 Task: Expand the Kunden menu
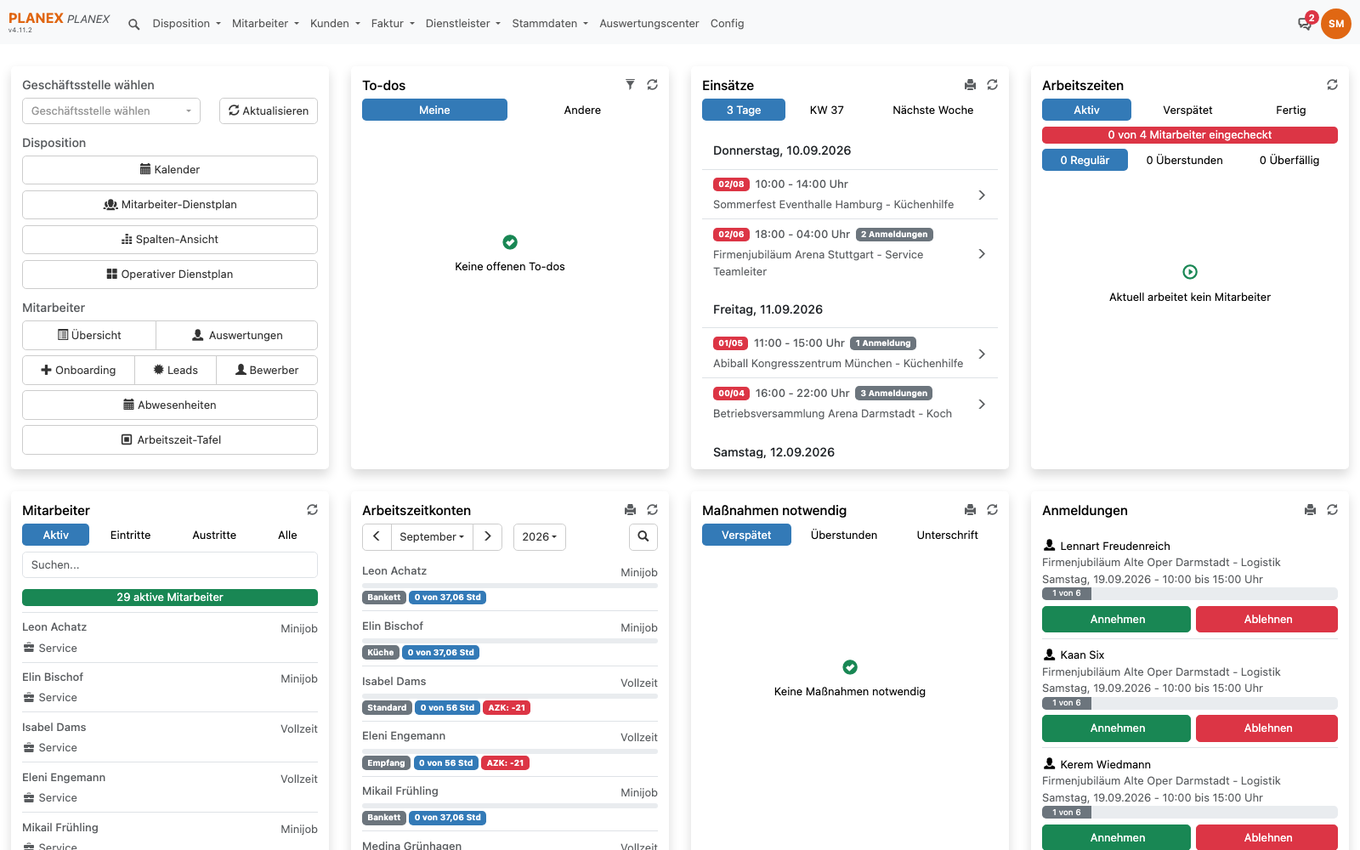pos(335,24)
